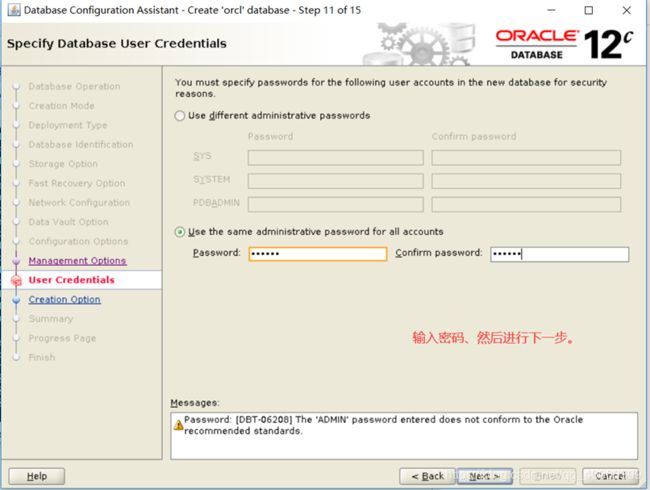Image resolution: width=650 pixels, height=490 pixels.
Task: Click the Password input field
Action: pyautogui.click(x=318, y=254)
